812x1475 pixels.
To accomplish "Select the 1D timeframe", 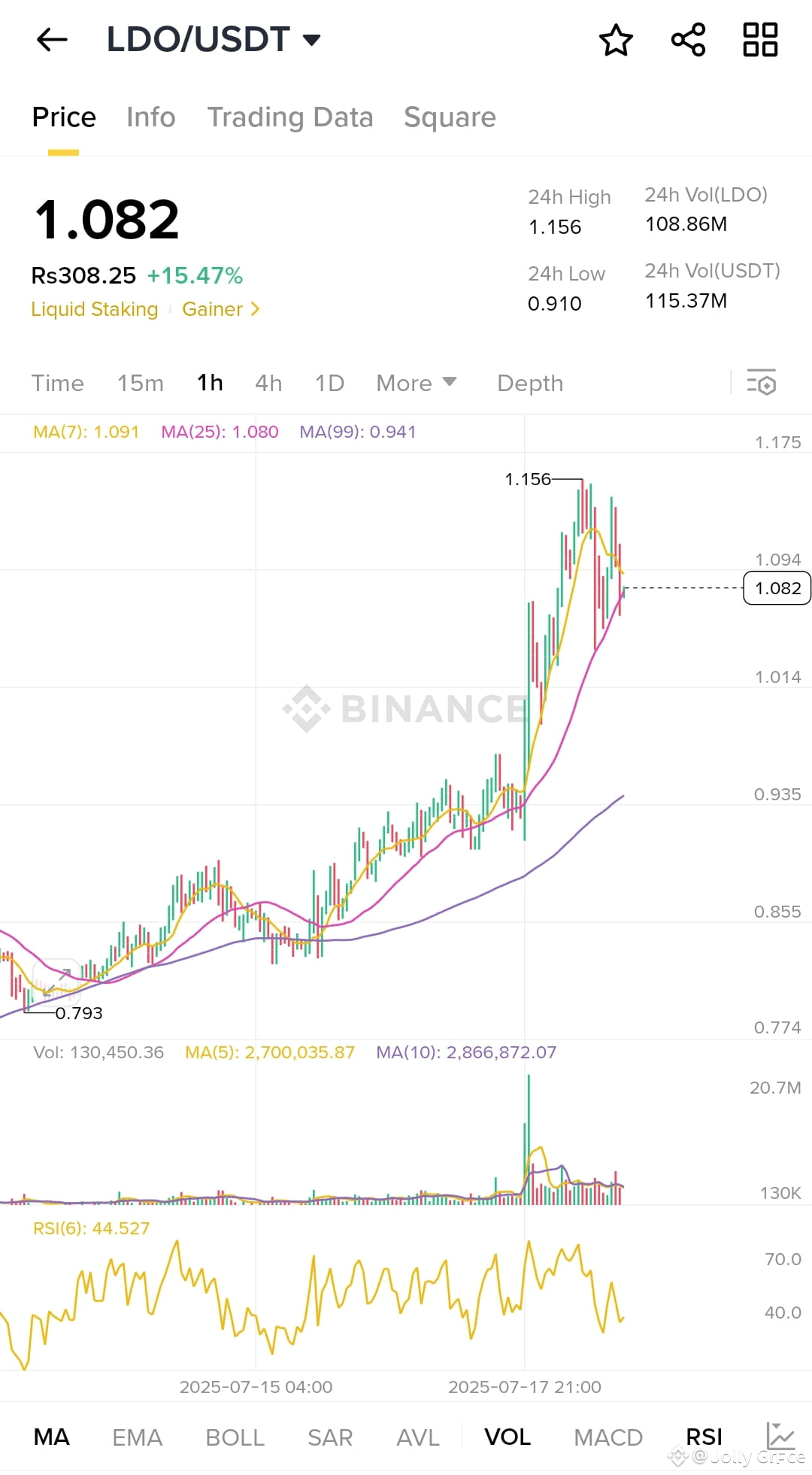I will pos(329,383).
